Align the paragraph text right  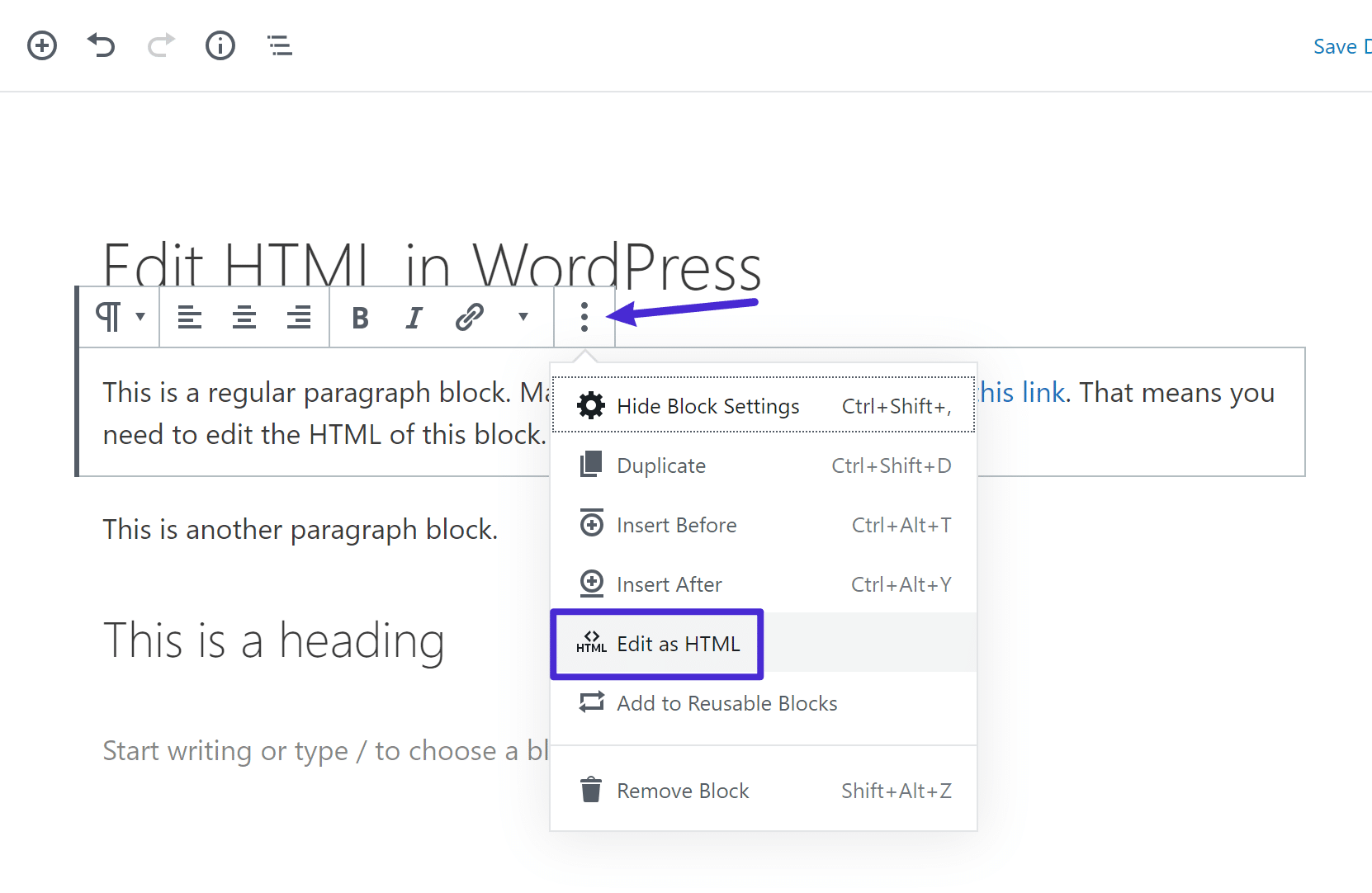click(x=299, y=317)
